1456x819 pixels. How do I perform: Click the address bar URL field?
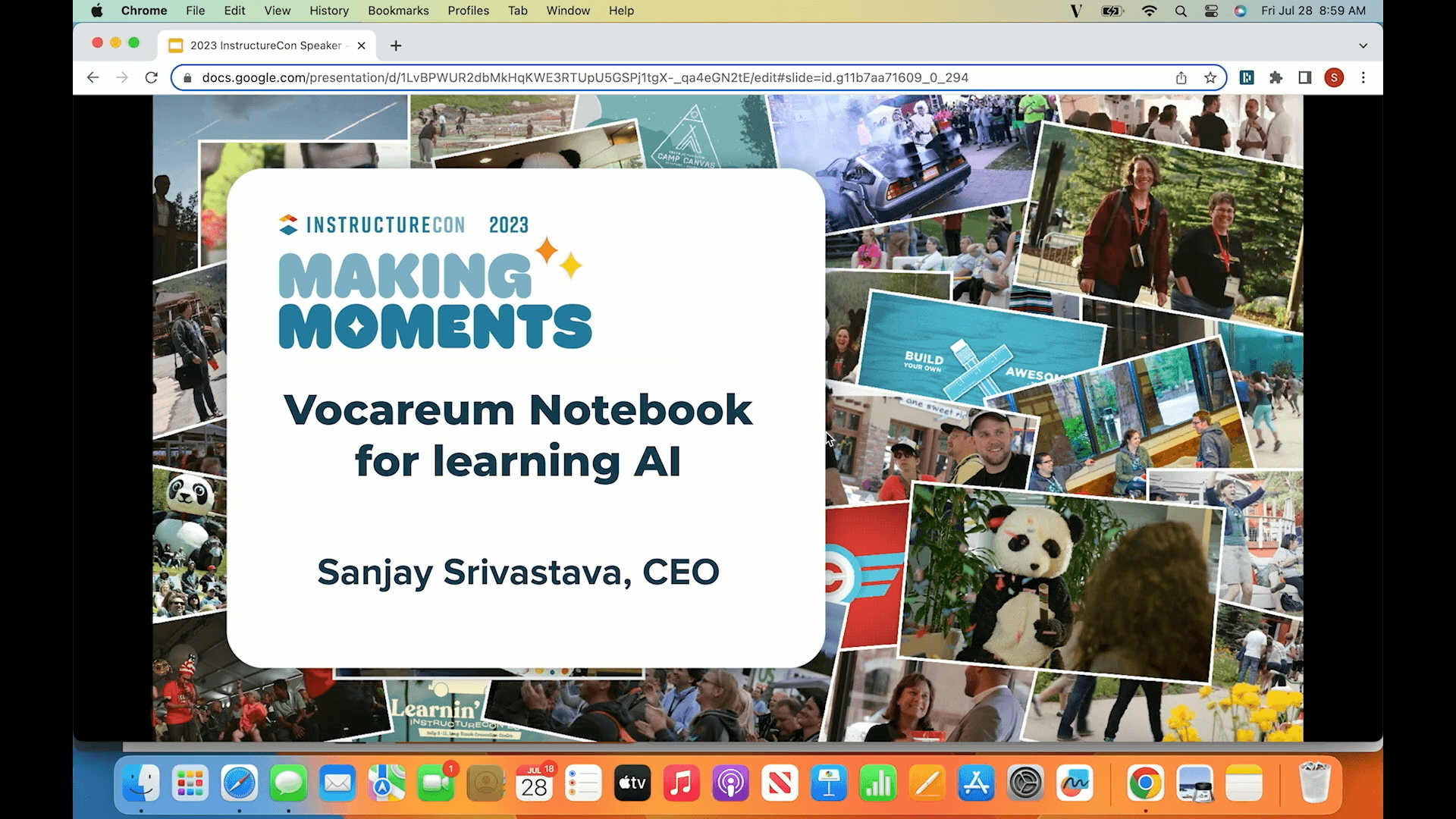(x=531, y=77)
